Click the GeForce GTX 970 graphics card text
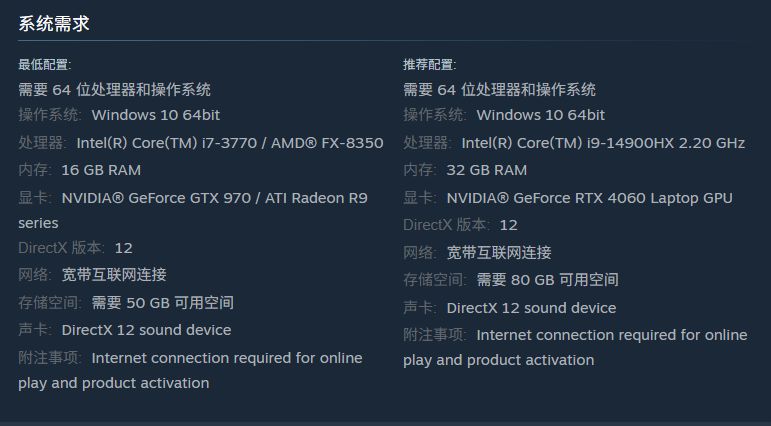 (214, 198)
